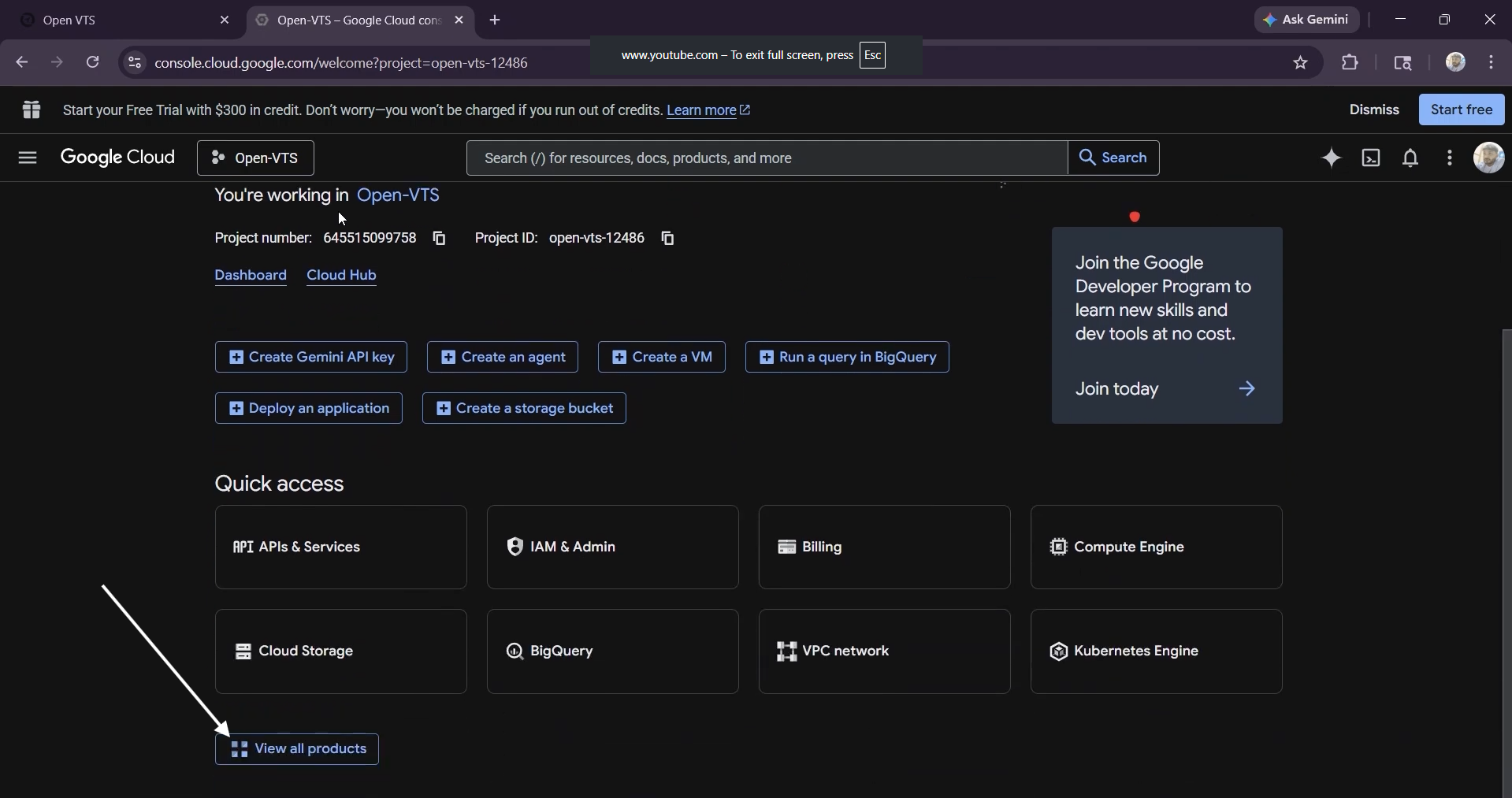The width and height of the screenshot is (1512, 798).
Task: Bookmark this tab with the star icon
Action: coord(1301,62)
